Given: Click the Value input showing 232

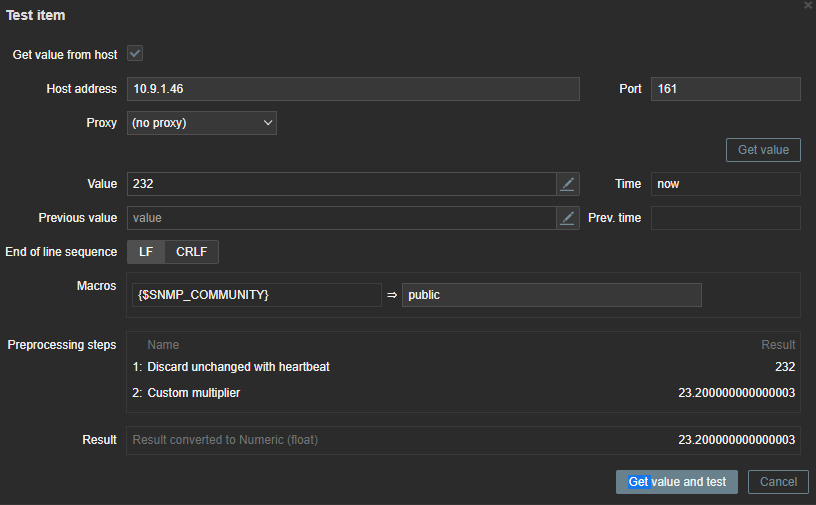Looking at the screenshot, I should 341,184.
